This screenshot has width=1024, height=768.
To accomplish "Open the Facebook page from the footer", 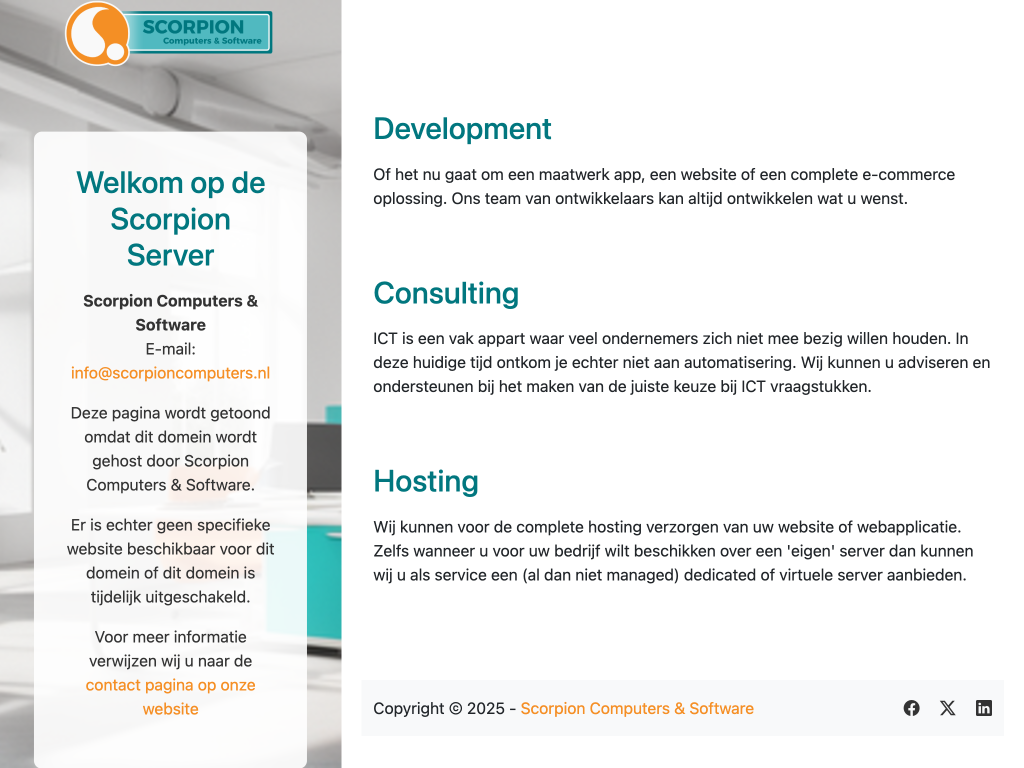I will (911, 708).
